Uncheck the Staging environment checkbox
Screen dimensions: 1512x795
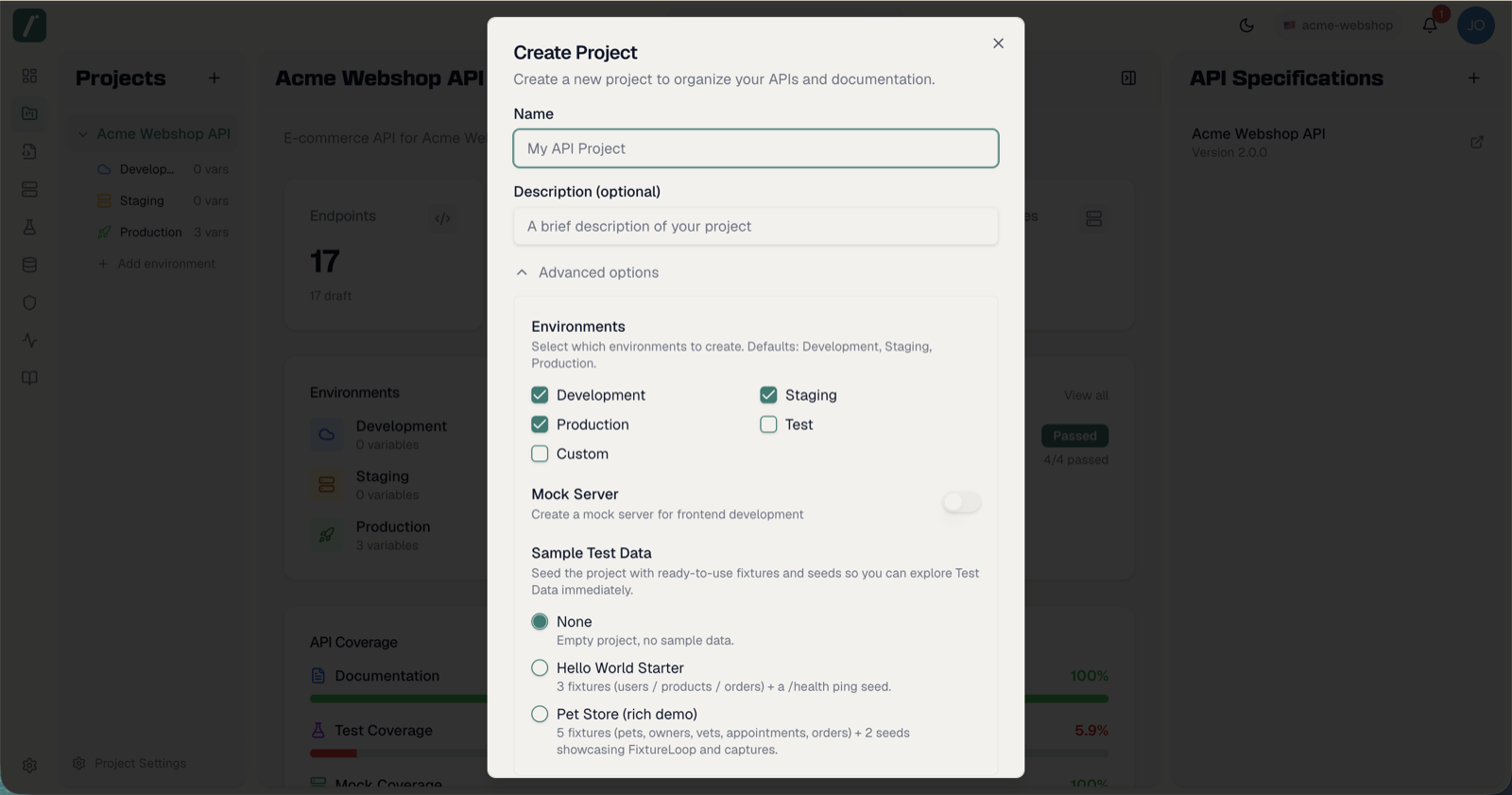point(768,395)
